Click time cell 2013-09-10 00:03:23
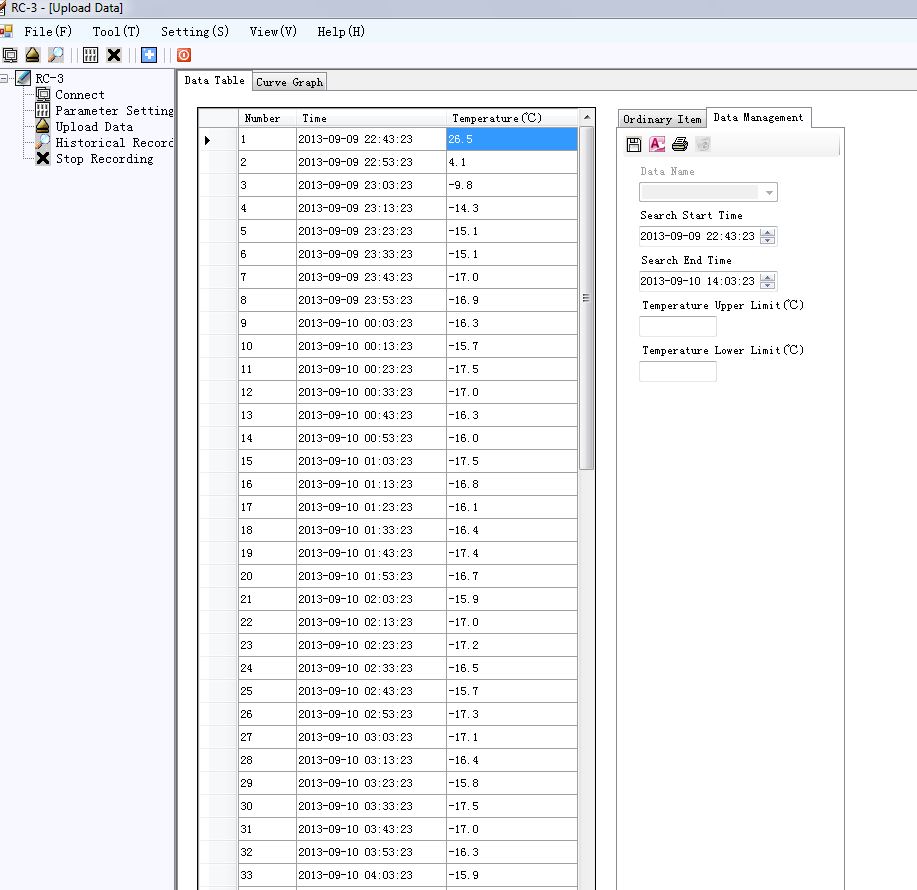Viewport: 917px width, 890px height. [371, 323]
